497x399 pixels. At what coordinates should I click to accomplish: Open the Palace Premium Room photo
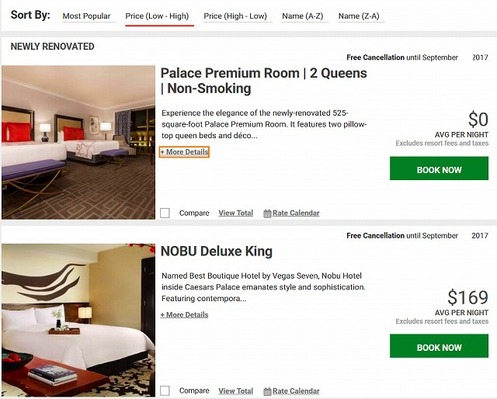point(78,142)
